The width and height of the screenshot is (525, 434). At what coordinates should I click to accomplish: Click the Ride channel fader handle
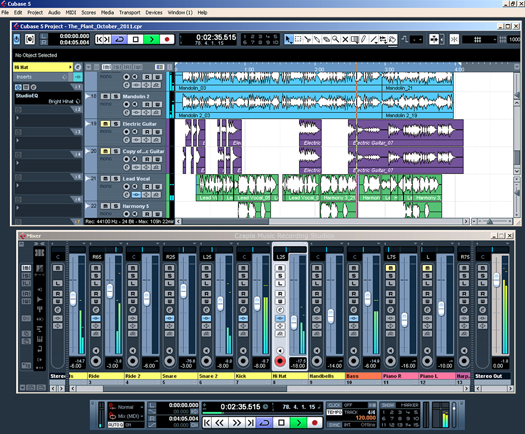click(110, 291)
